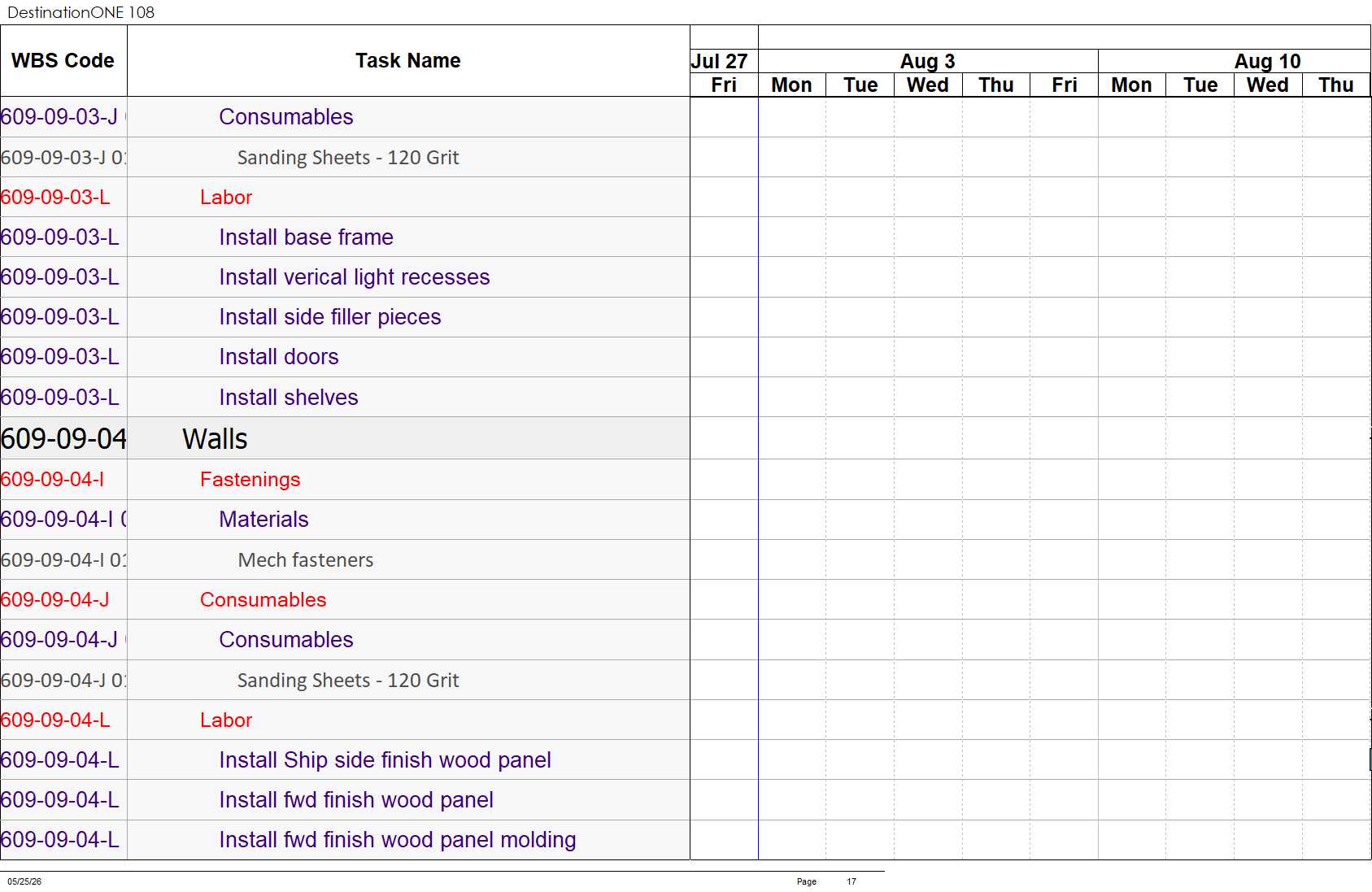The width and height of the screenshot is (1372, 892).
Task: Click the Task Name column header
Action: pos(407,61)
